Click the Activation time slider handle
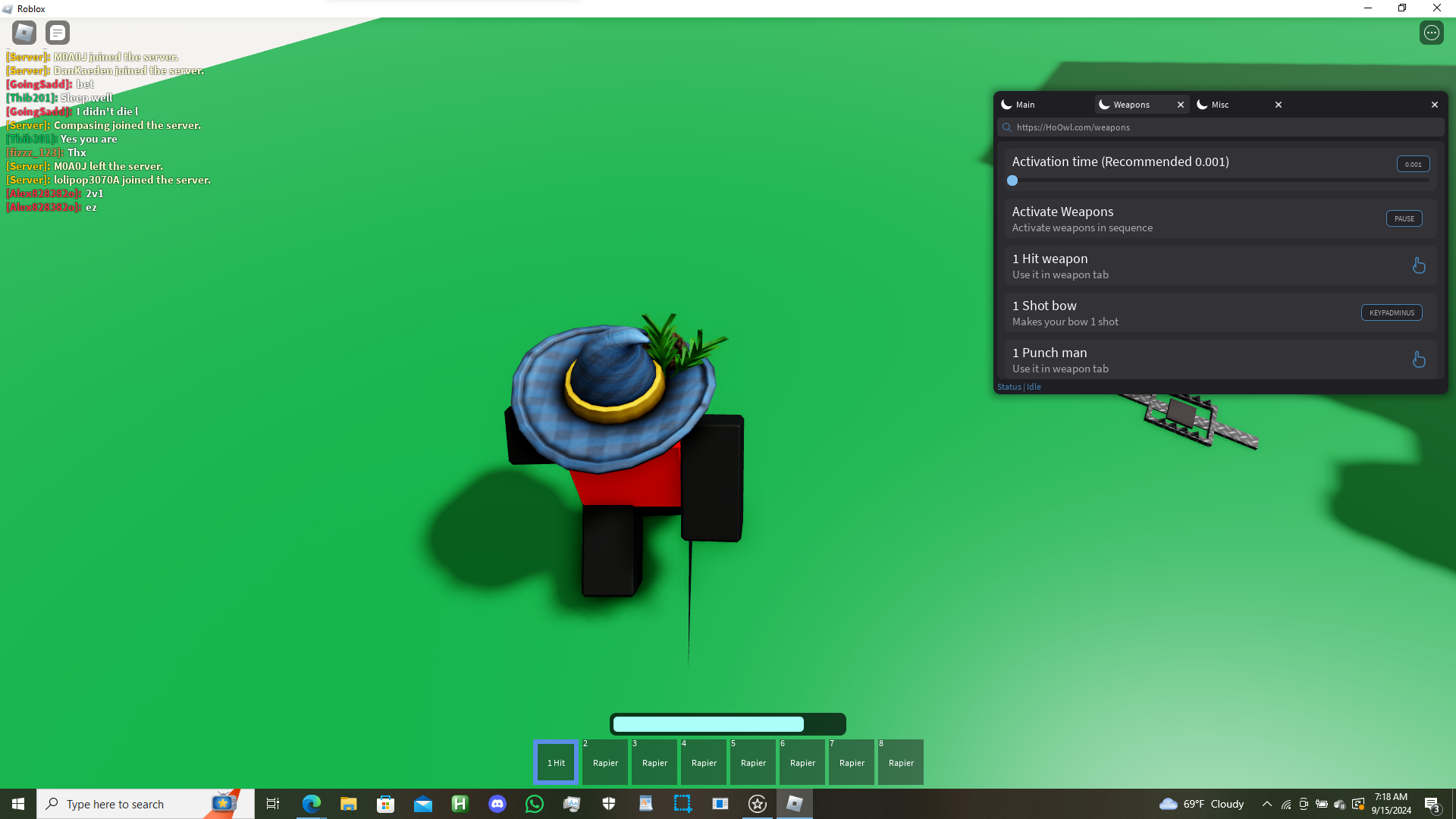1456x819 pixels. point(1012,180)
